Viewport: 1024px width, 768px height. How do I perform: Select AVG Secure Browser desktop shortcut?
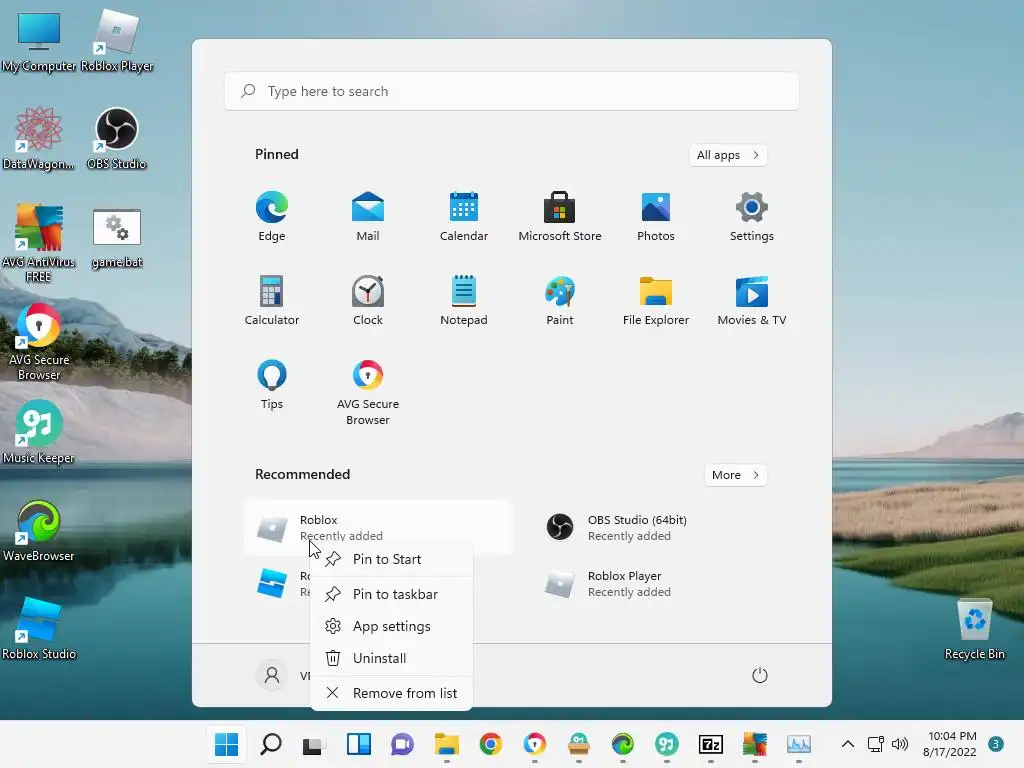pos(39,342)
